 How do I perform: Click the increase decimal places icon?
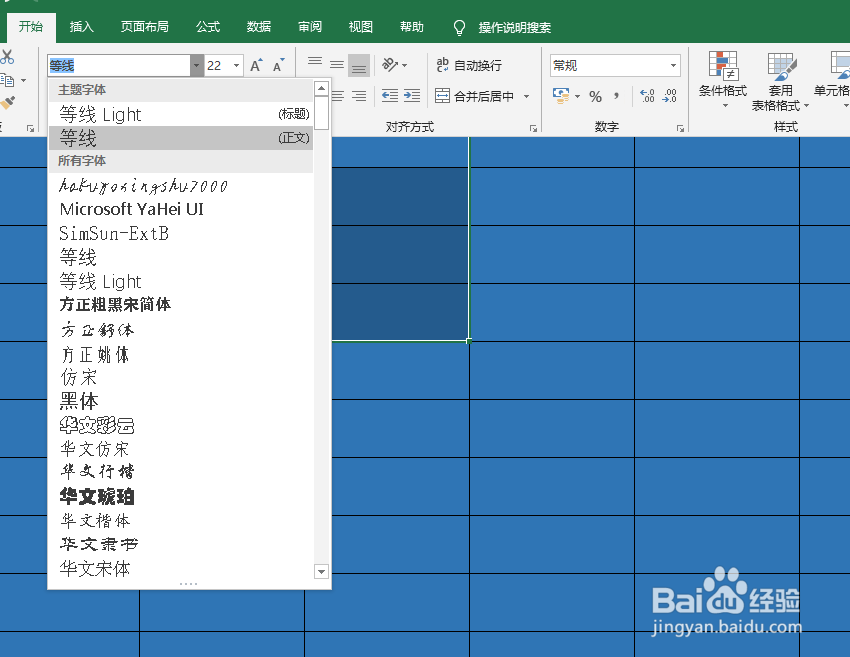coord(646,95)
